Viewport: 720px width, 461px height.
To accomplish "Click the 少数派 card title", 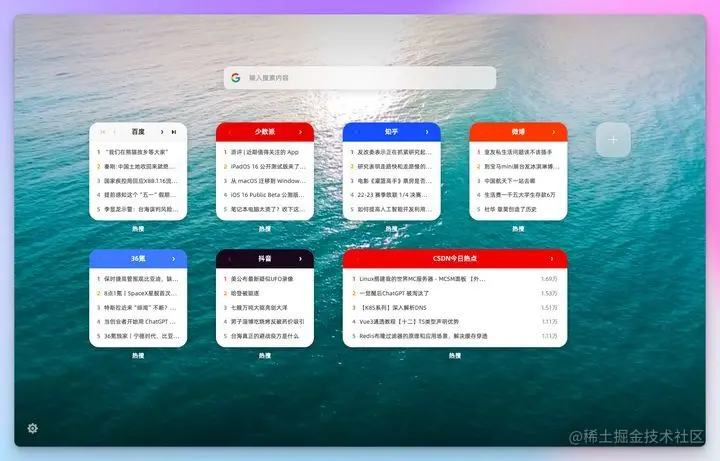I will pyautogui.click(x=265, y=132).
